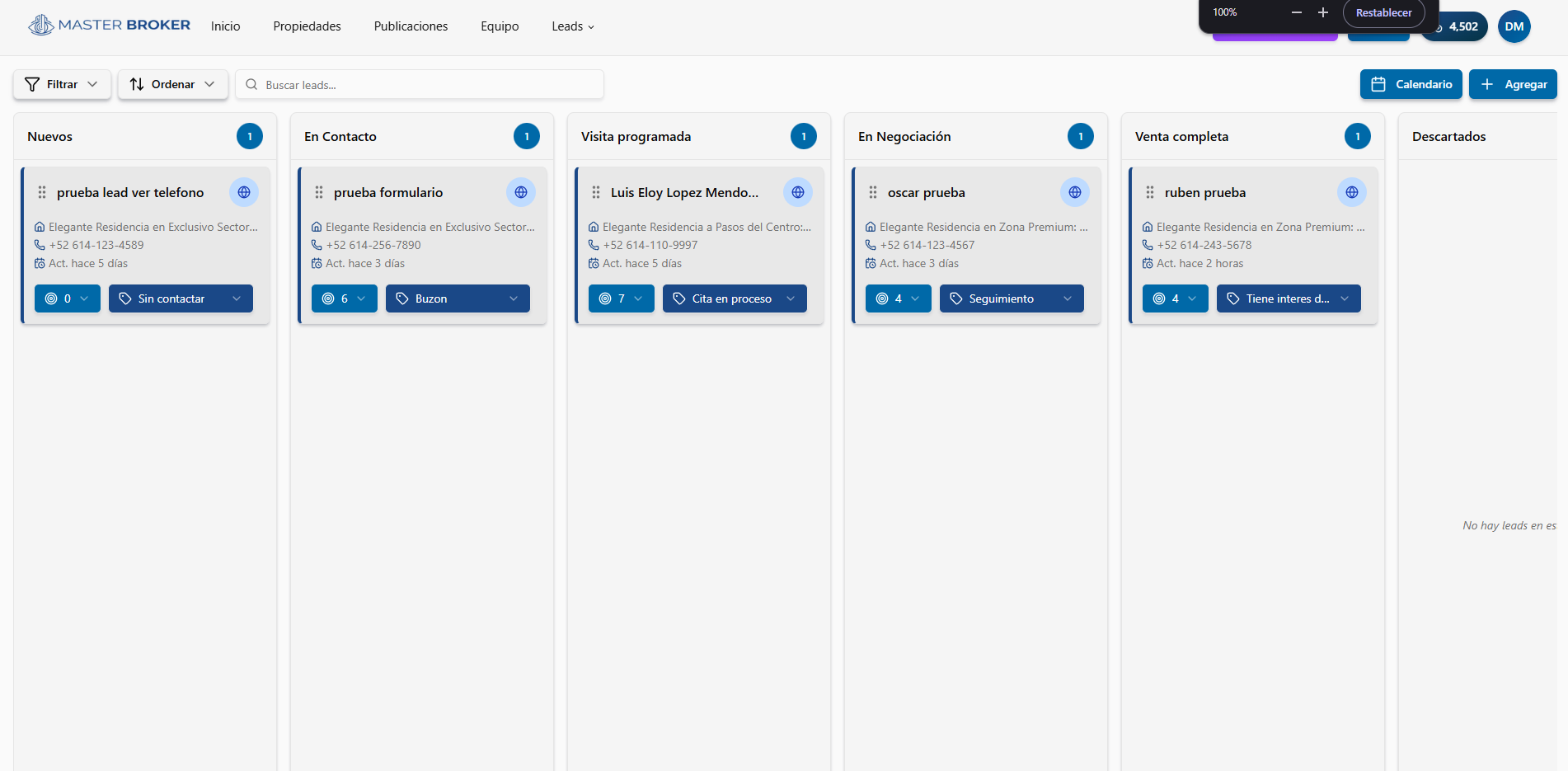
Task: Click Agregar to add a lead
Action: pos(1513,84)
